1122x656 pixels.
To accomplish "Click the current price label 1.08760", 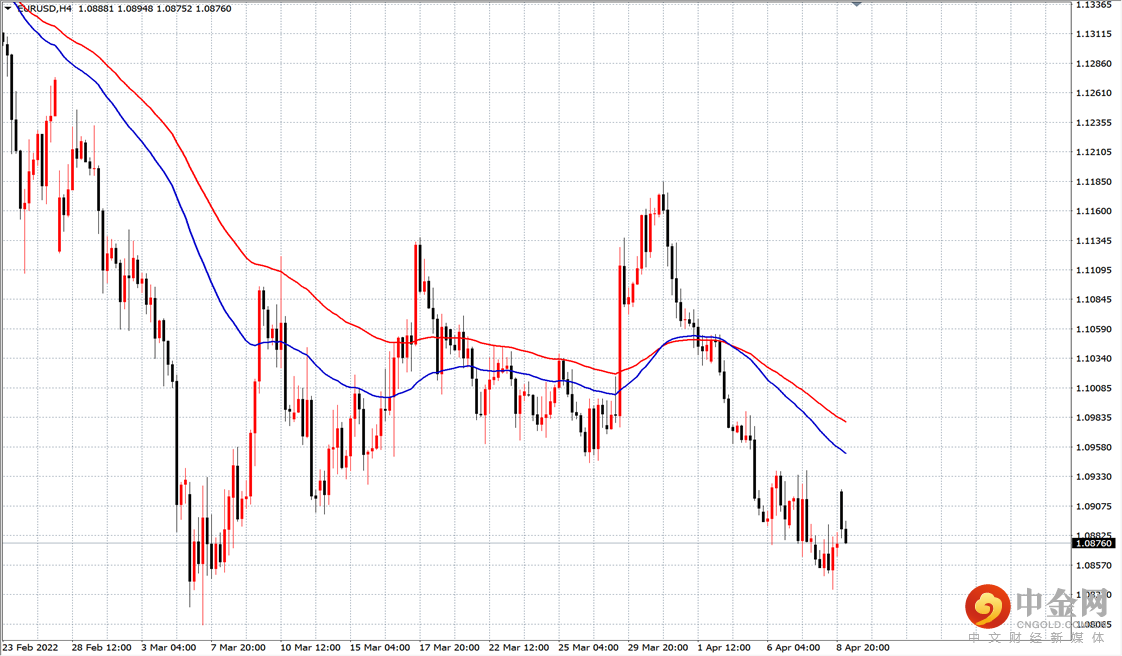I will pos(1093,543).
